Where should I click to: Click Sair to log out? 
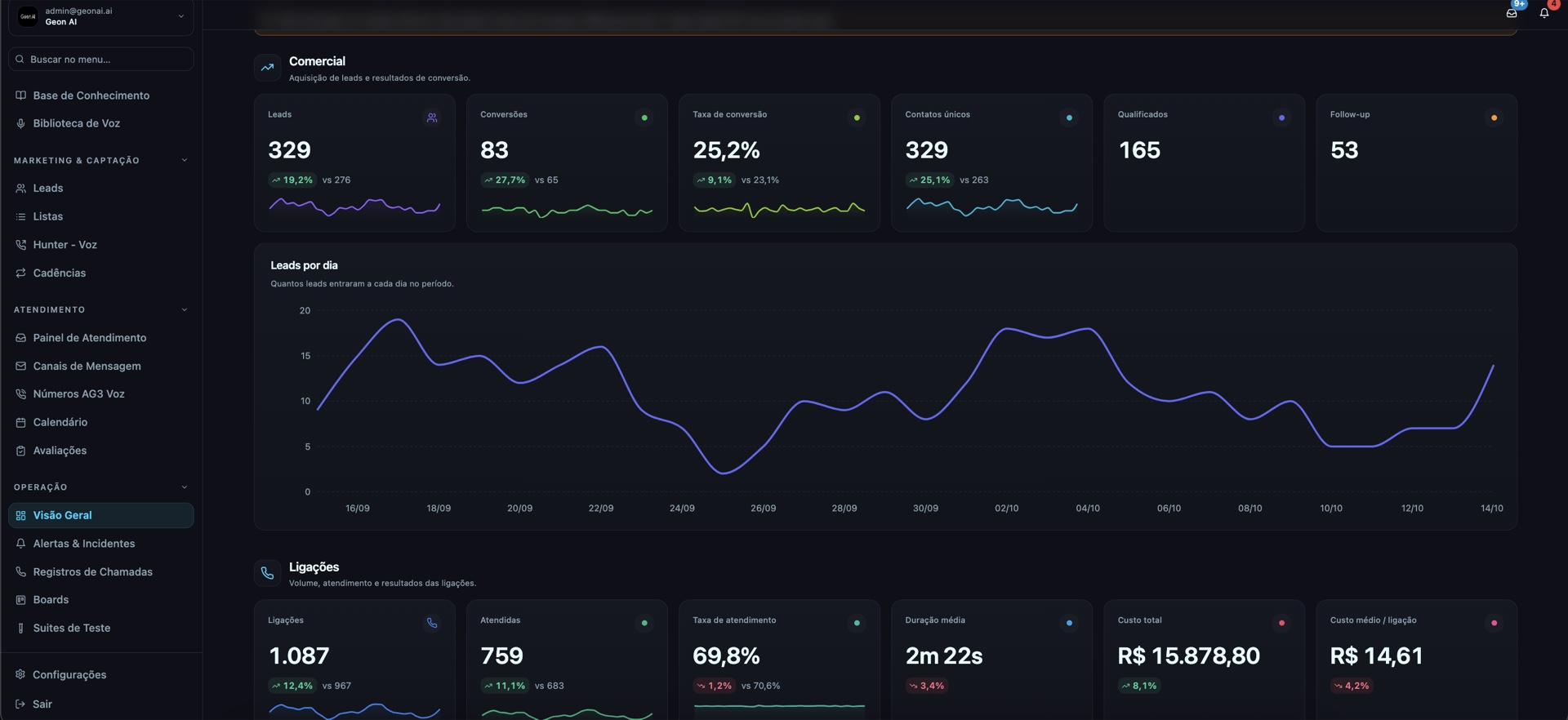(101, 704)
